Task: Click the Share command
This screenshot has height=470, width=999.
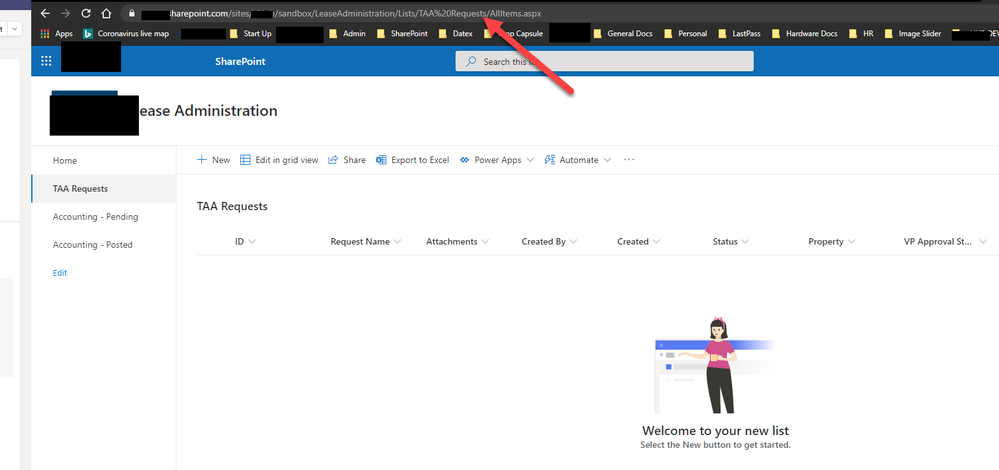Action: tap(347, 160)
